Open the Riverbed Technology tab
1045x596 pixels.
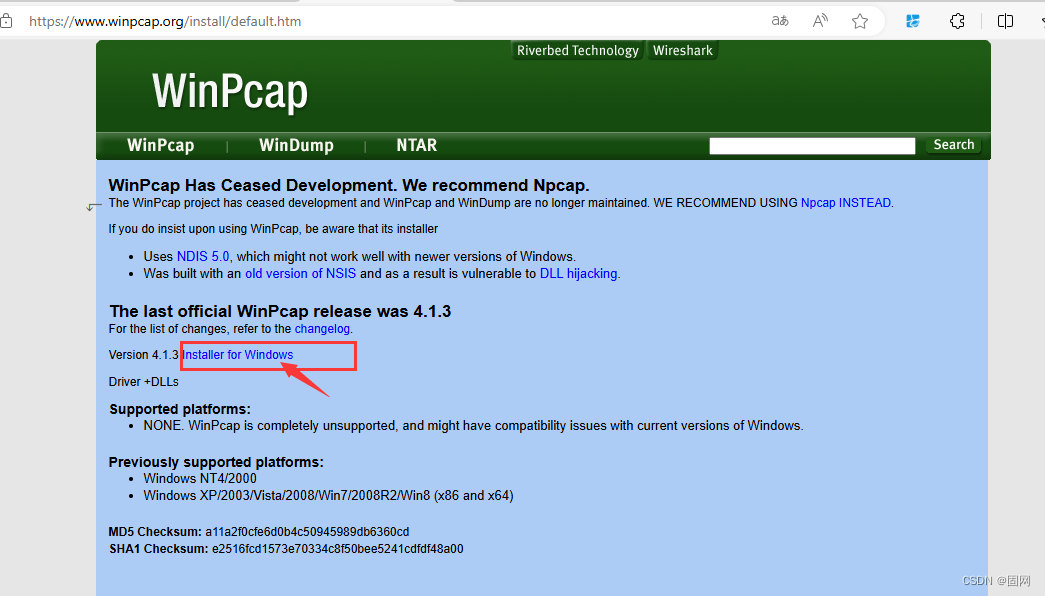577,51
